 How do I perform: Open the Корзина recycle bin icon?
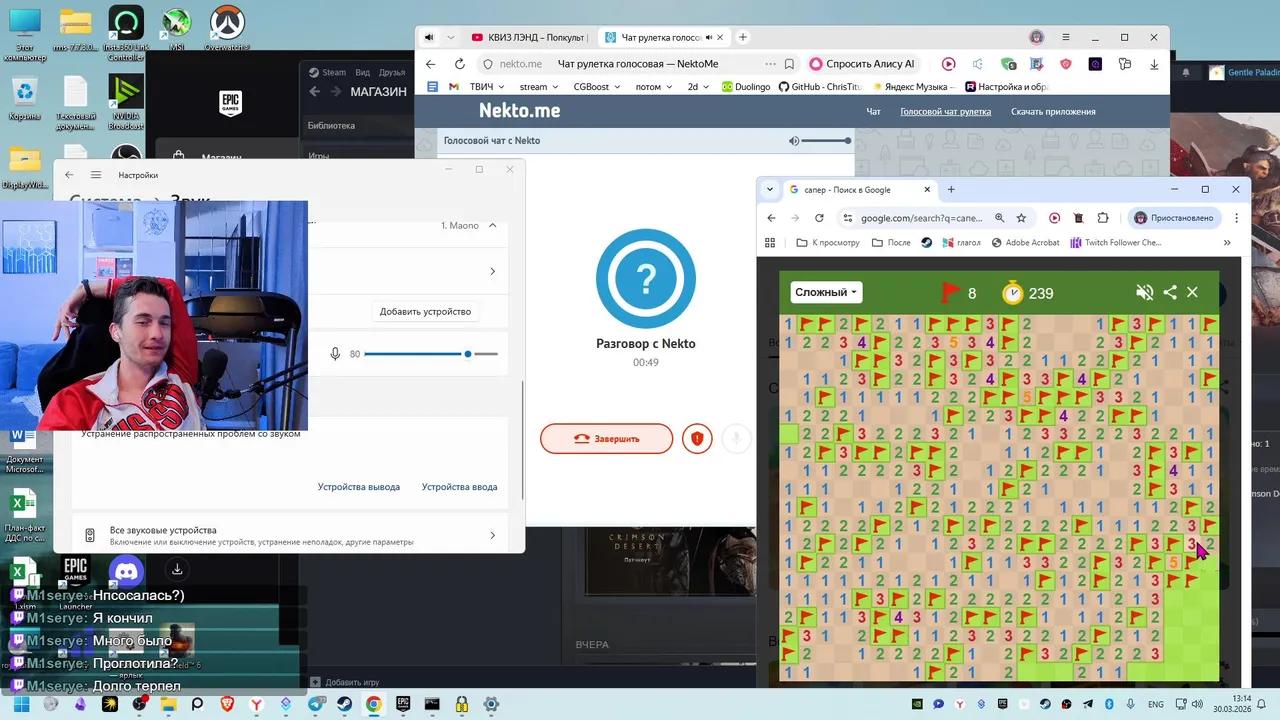(x=24, y=98)
